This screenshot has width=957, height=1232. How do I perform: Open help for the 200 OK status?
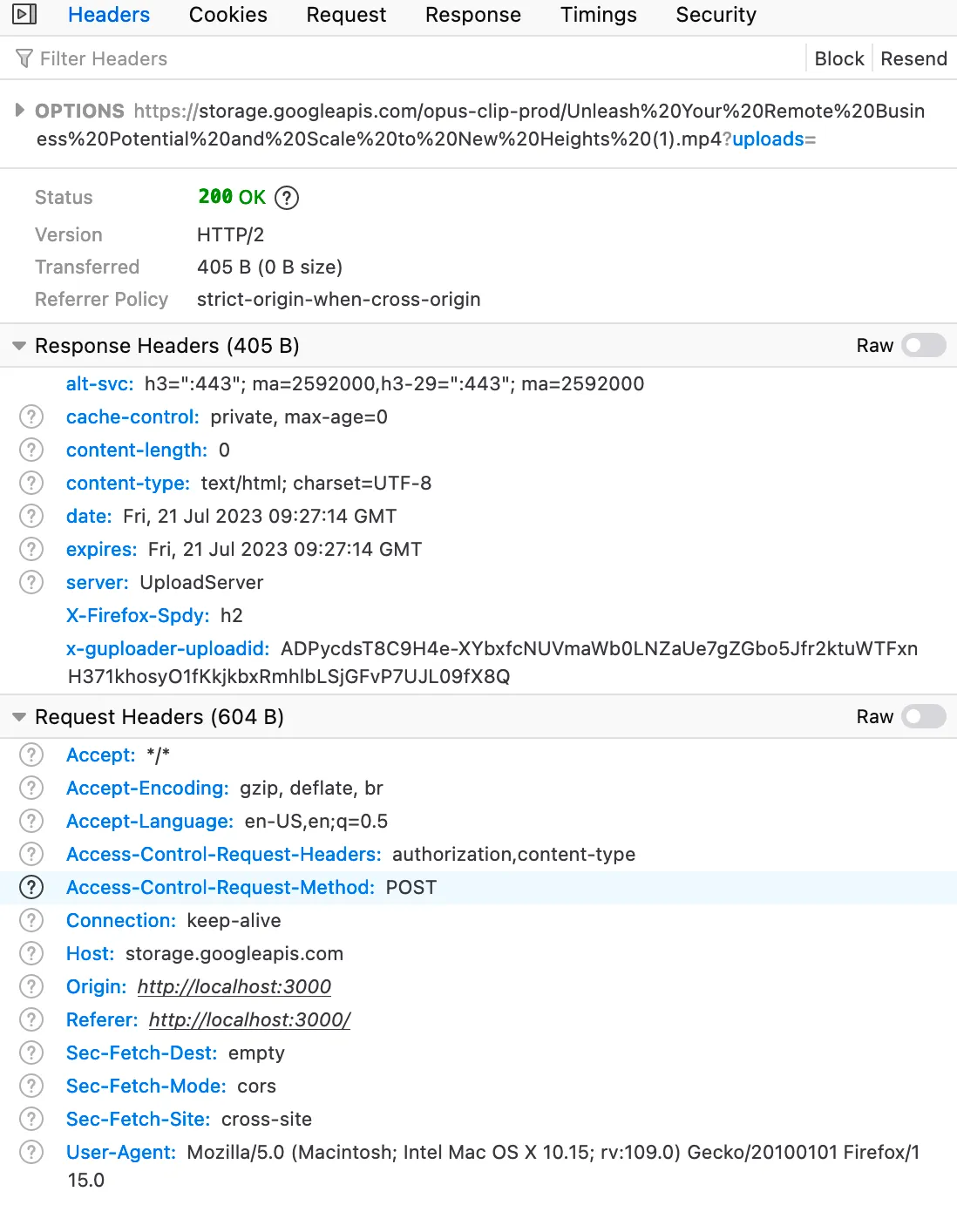click(x=287, y=198)
